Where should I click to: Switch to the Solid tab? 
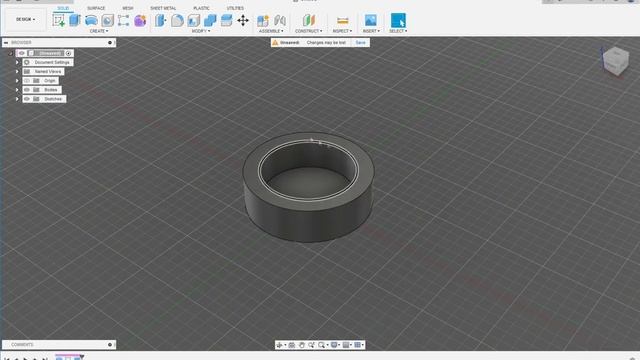63,8
